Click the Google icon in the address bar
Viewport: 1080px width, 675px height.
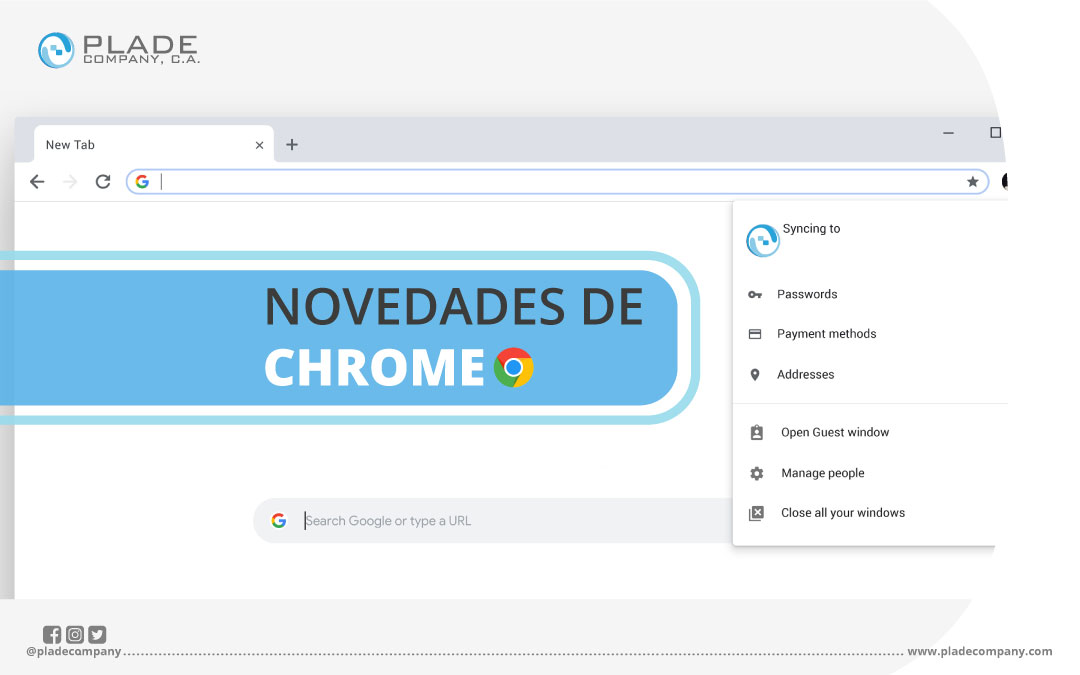(143, 182)
